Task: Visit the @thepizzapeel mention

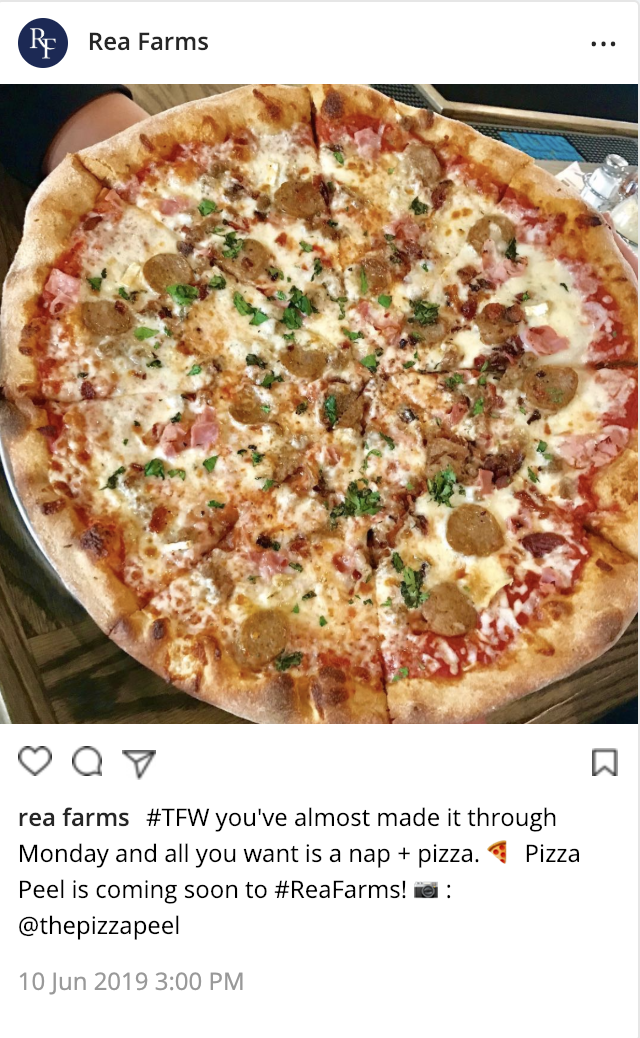Action: pyautogui.click(x=99, y=926)
